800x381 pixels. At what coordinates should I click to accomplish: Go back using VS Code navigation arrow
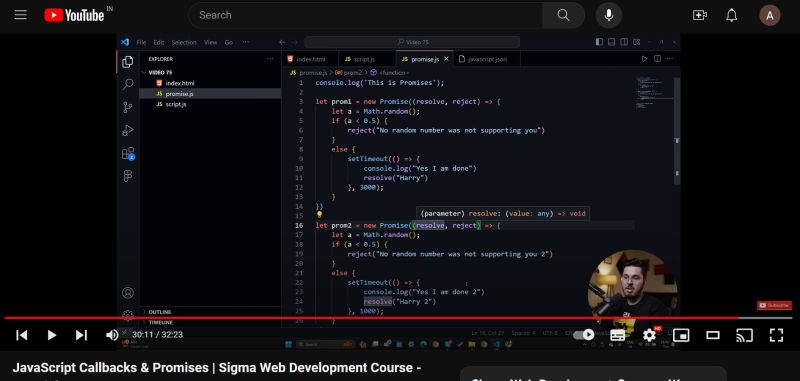coord(282,42)
